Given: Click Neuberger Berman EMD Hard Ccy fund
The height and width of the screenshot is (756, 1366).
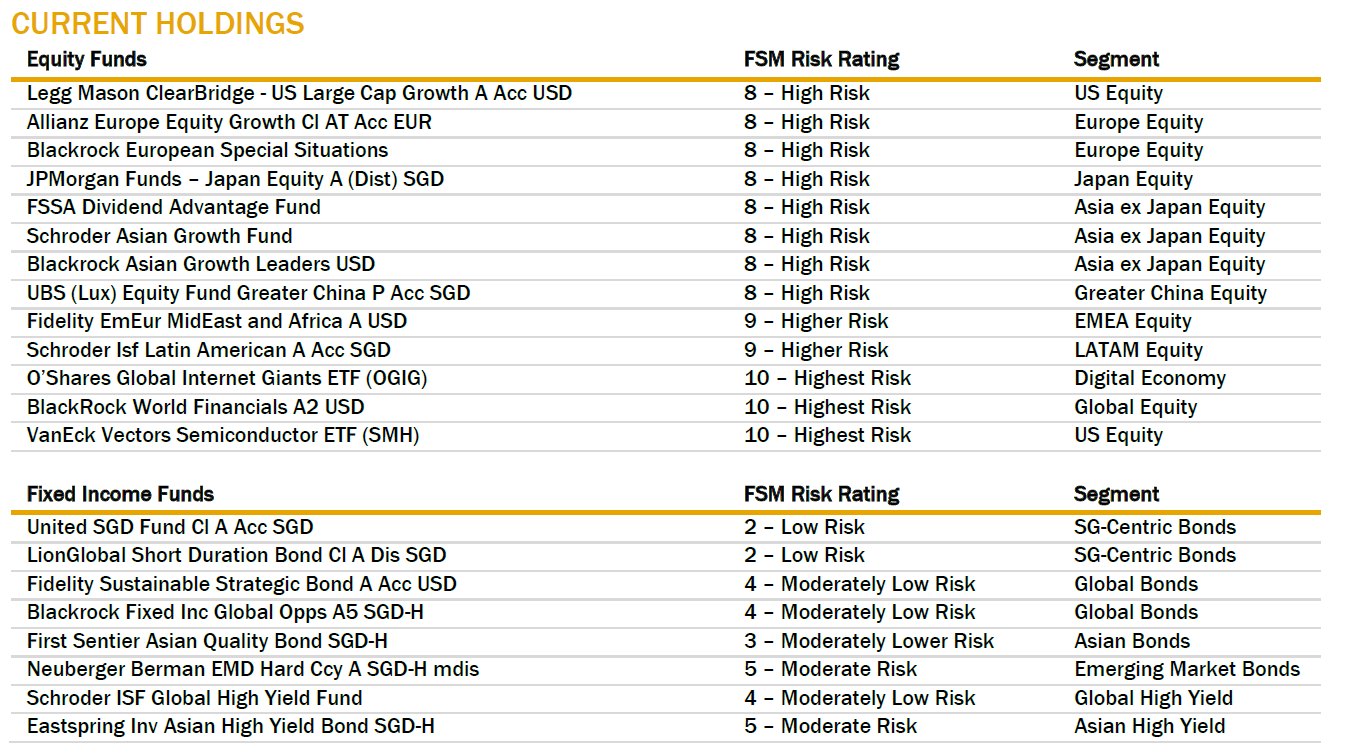Looking at the screenshot, I should (253, 669).
